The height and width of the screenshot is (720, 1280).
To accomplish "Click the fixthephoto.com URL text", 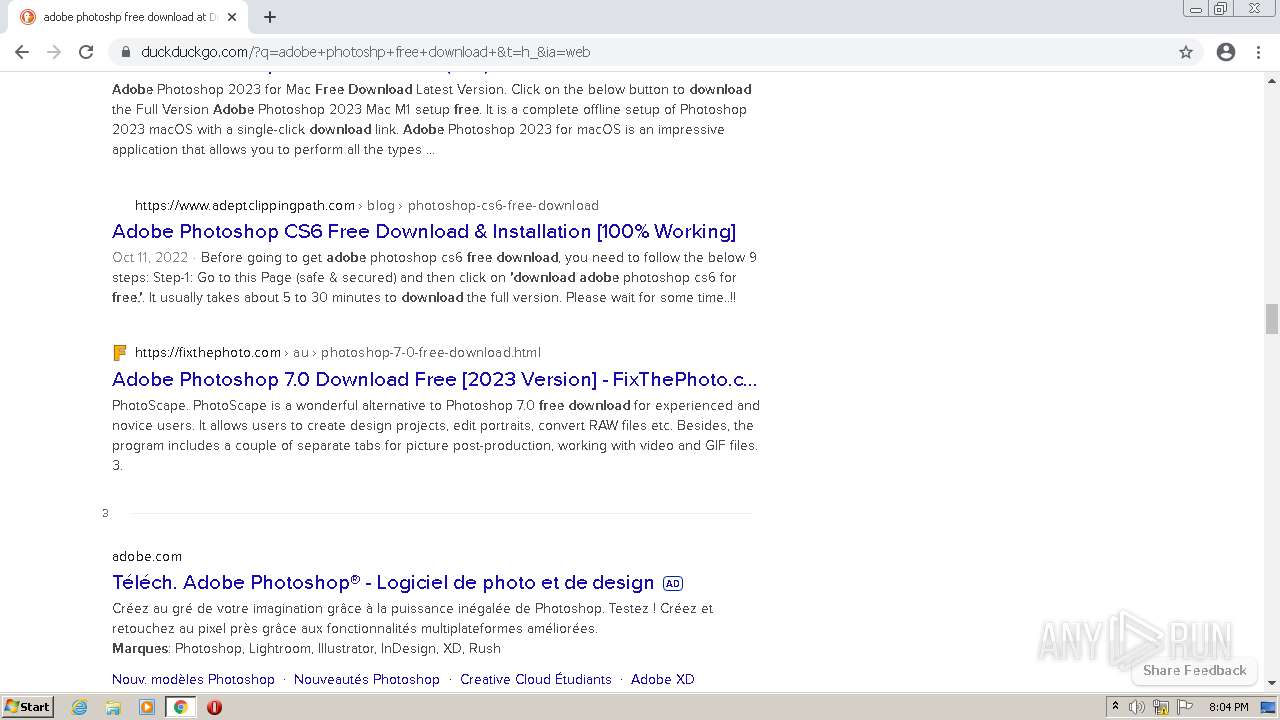I will click(208, 352).
